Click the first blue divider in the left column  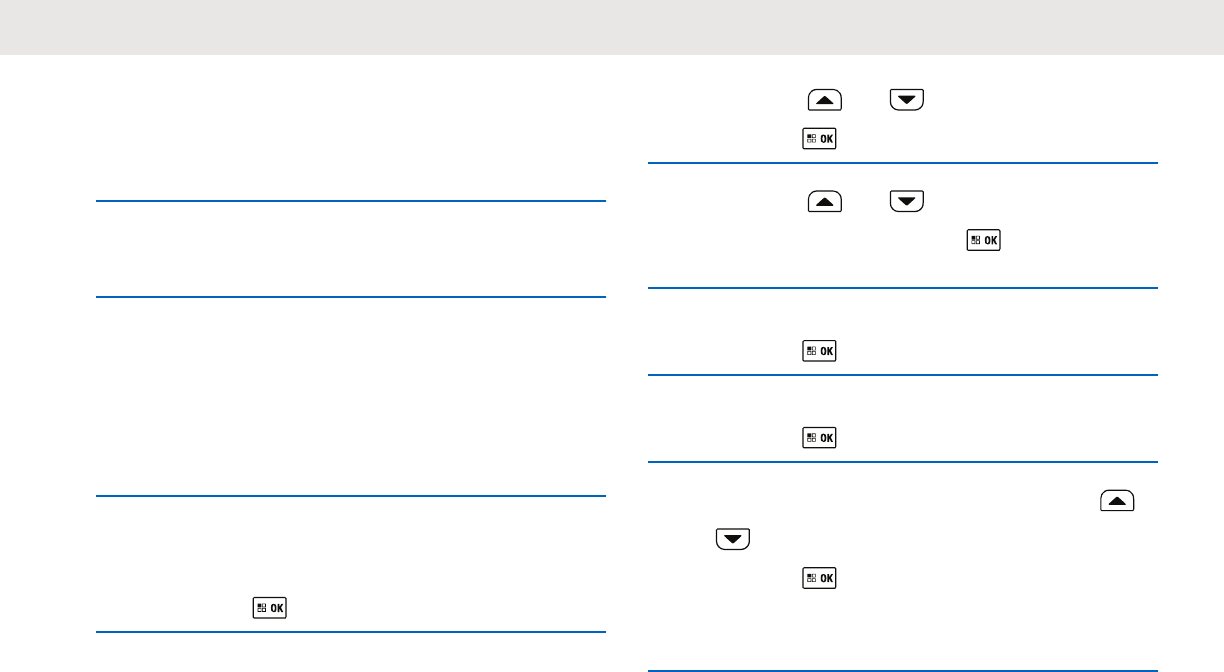351,202
